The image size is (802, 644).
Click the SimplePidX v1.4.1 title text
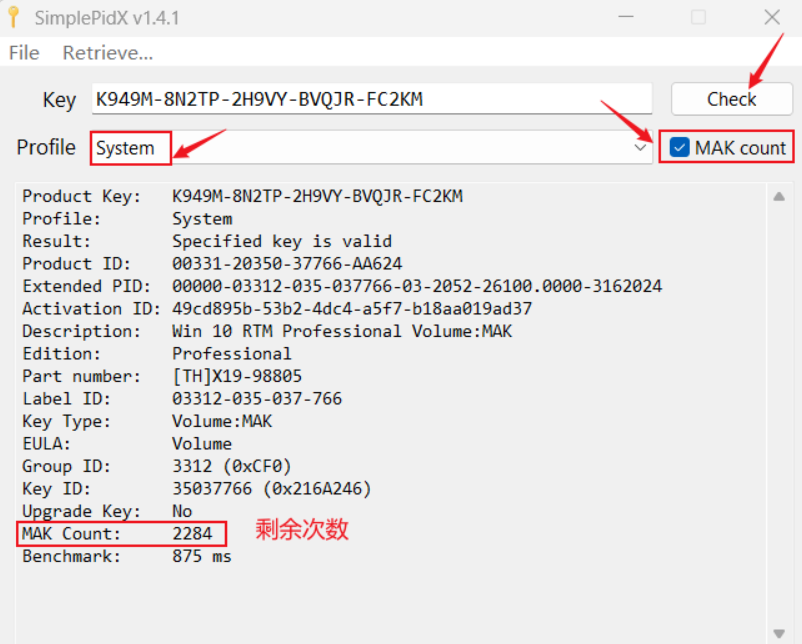click(107, 18)
